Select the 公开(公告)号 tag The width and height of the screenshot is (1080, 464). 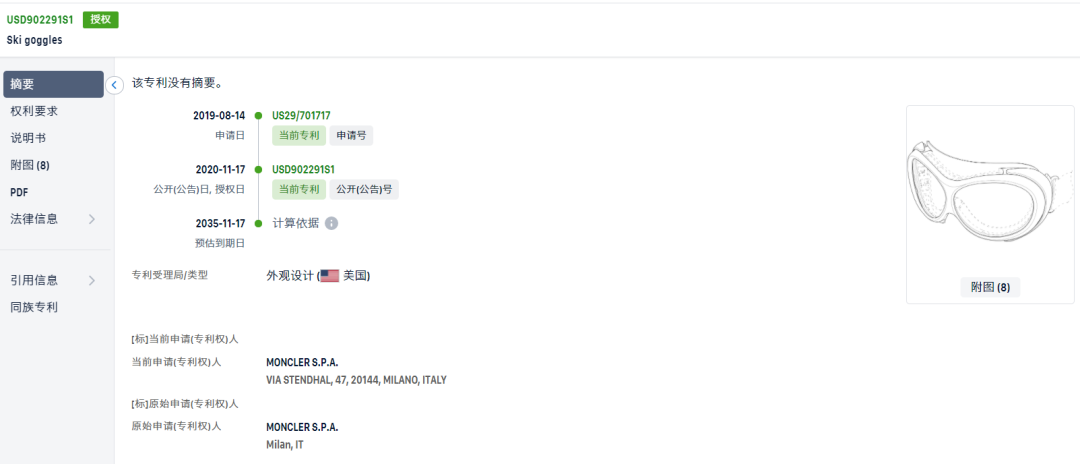(364, 189)
